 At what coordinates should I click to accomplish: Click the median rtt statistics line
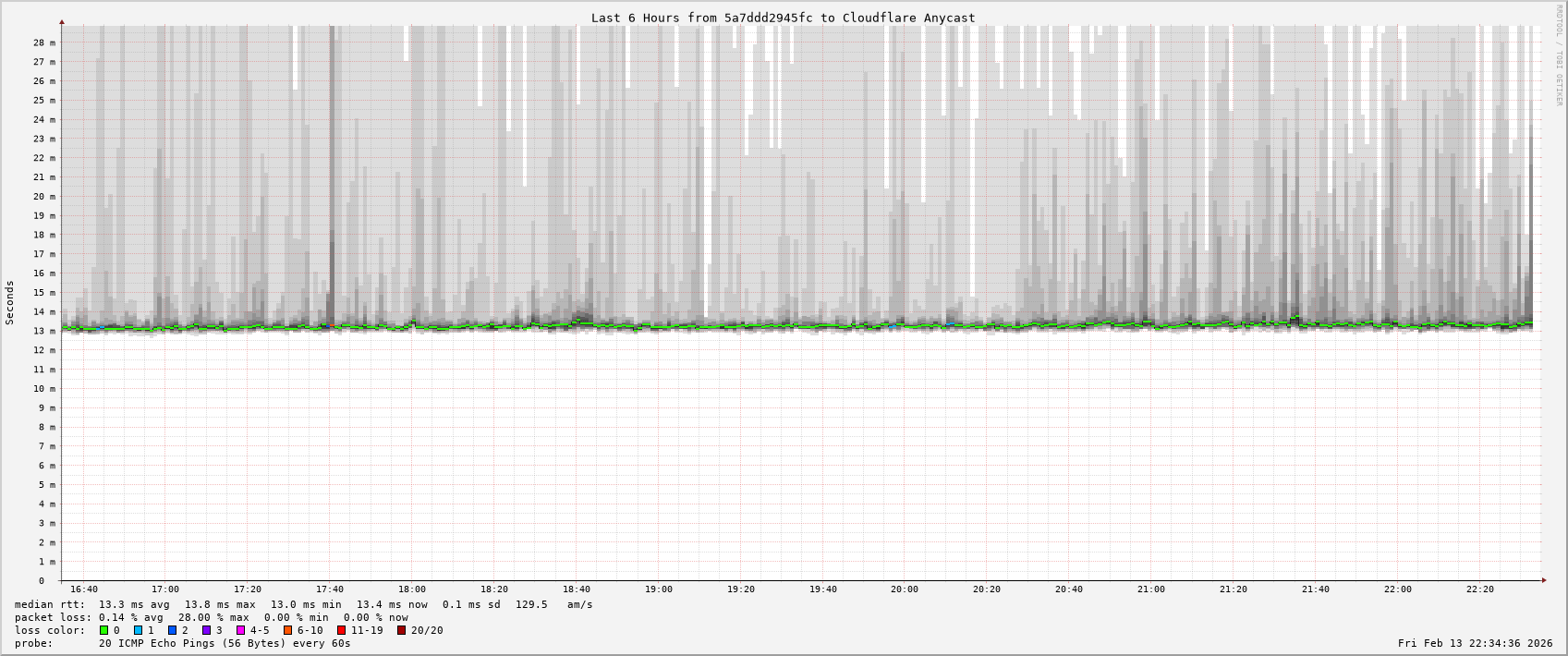tap(303, 604)
